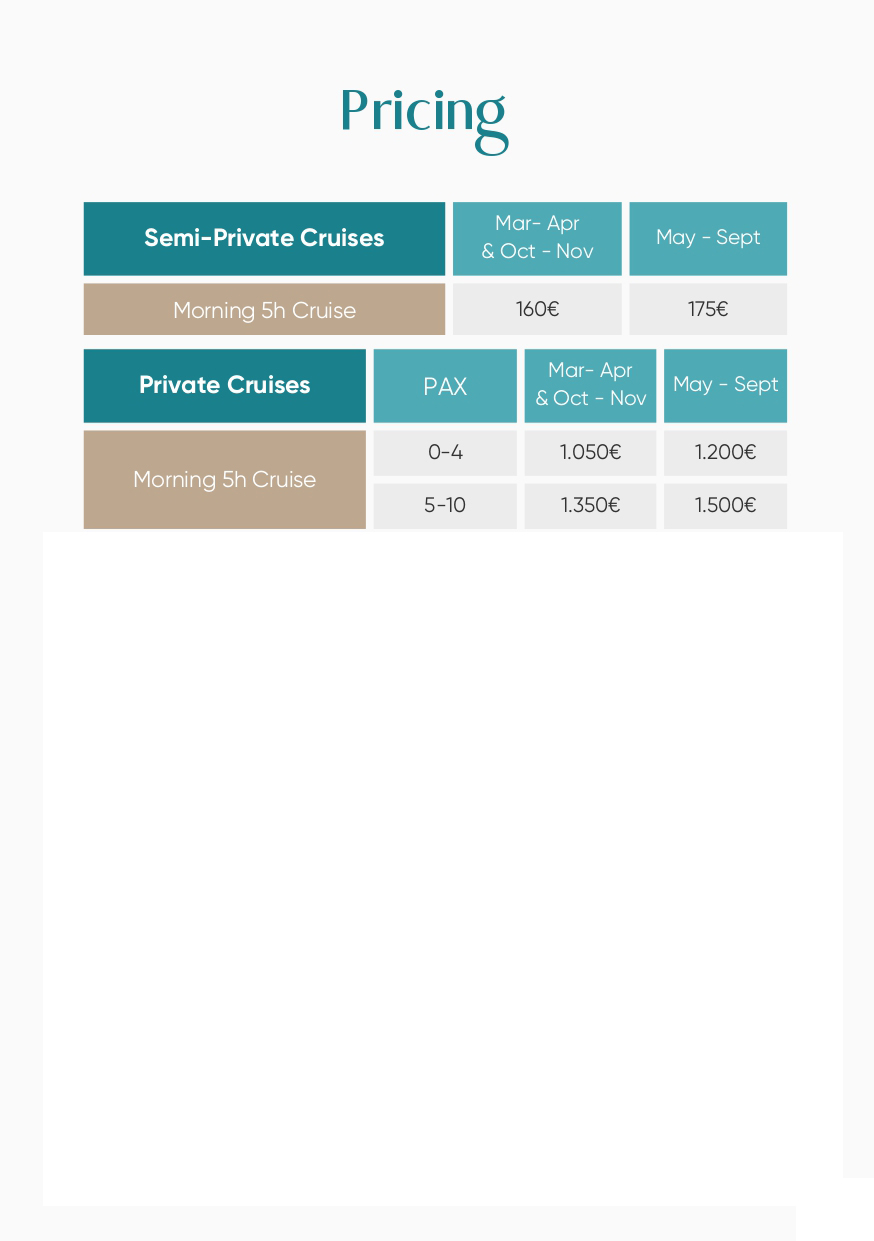Click the empty gray margin left of the Pricing title
874x1241 pixels.
pyautogui.click(x=150, y=110)
